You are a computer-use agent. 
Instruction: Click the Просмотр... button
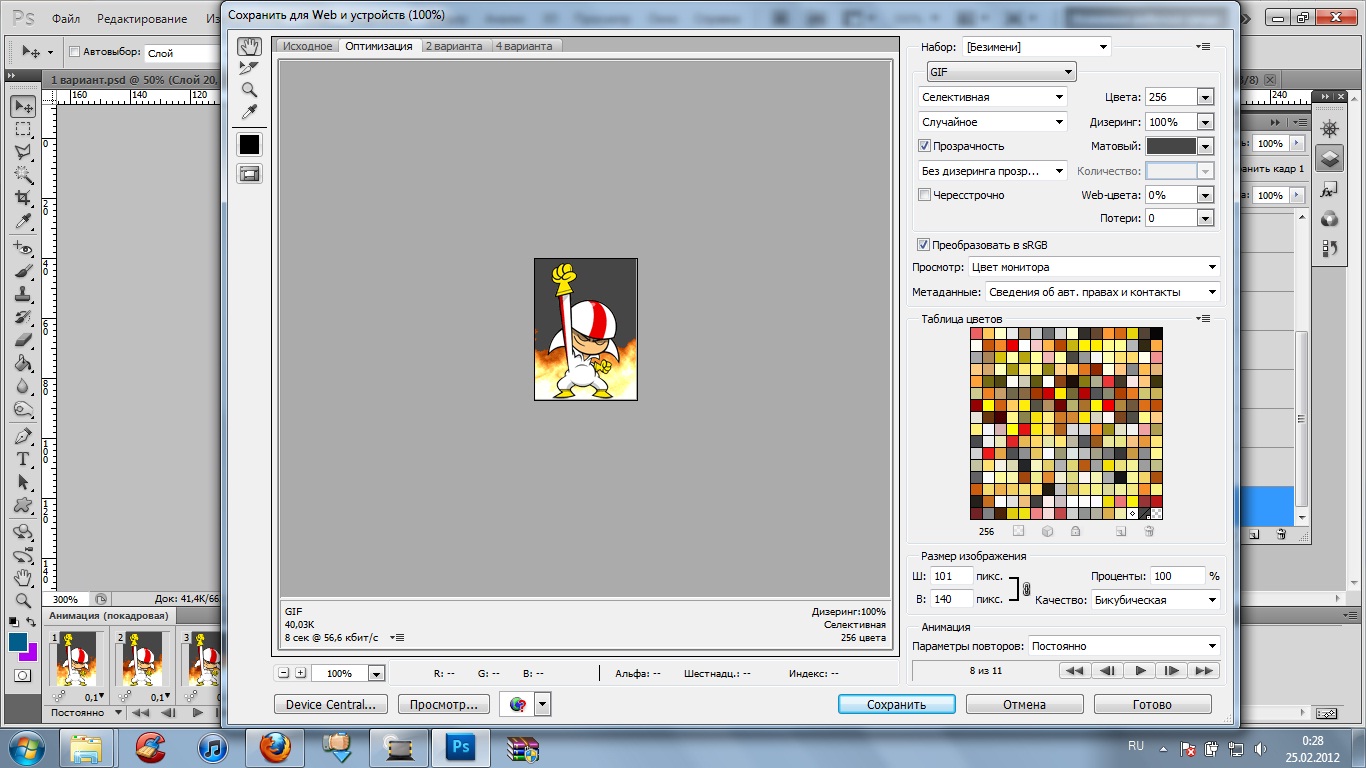coord(444,704)
